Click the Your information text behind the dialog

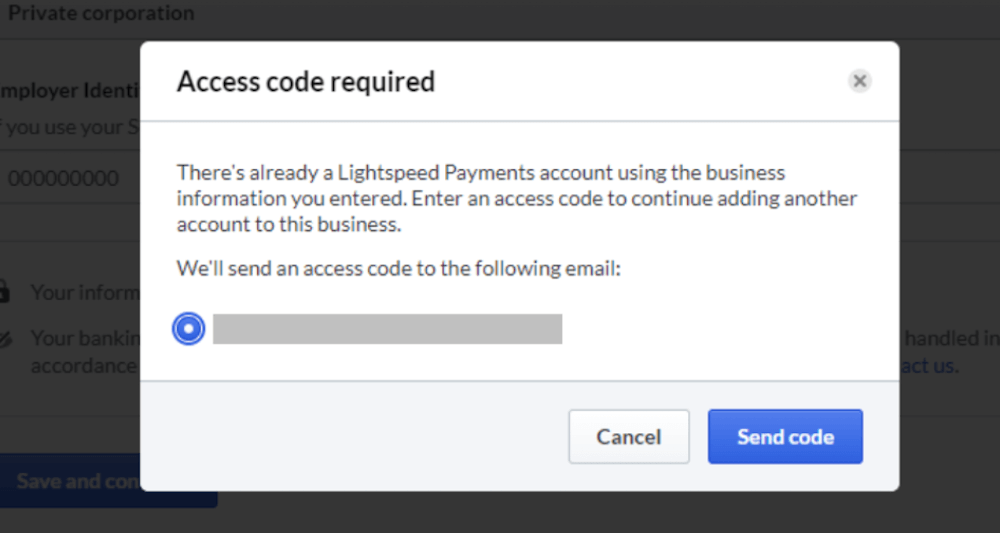tap(84, 293)
